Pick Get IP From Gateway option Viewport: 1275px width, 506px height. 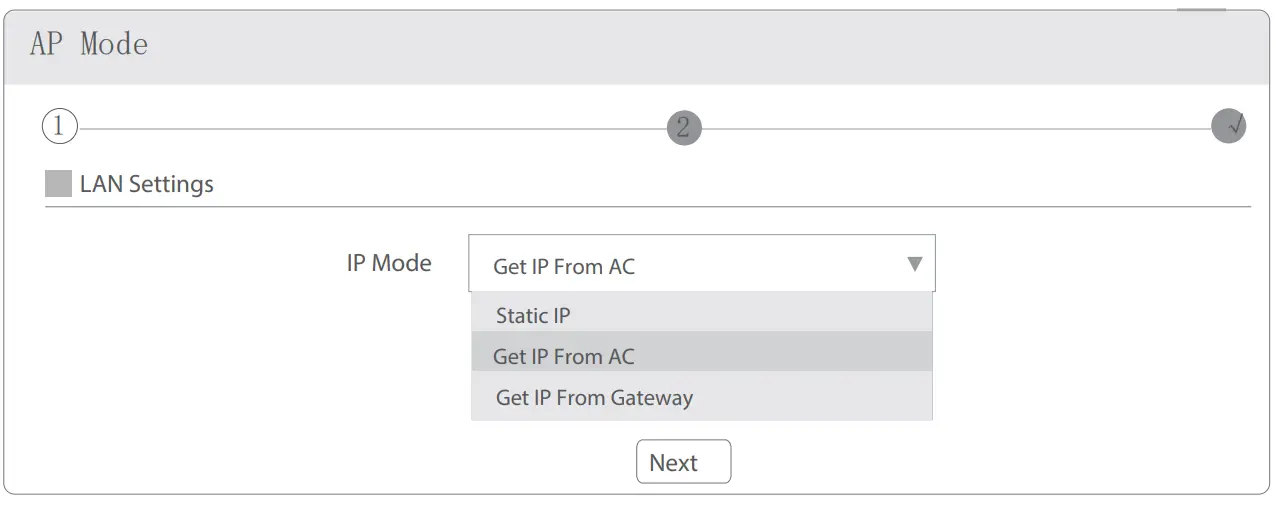tap(594, 398)
